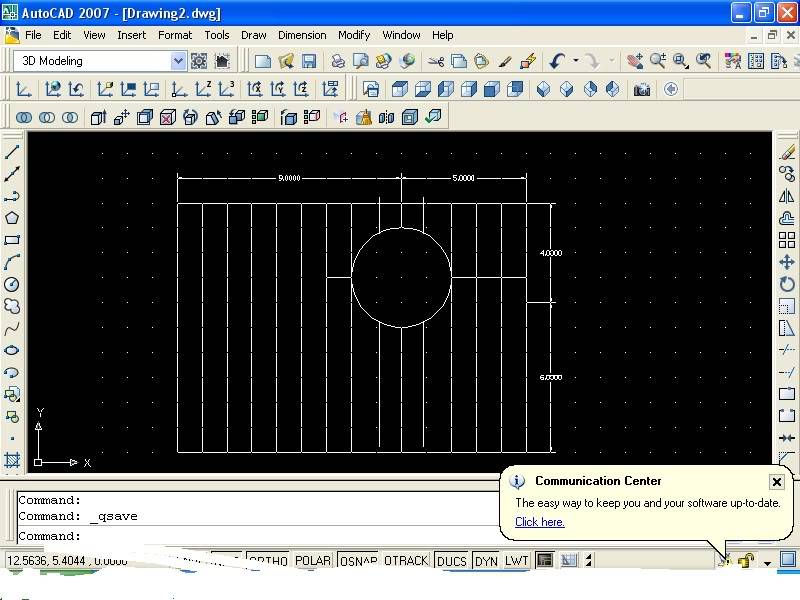Click the Plot (printer) icon

point(337,61)
